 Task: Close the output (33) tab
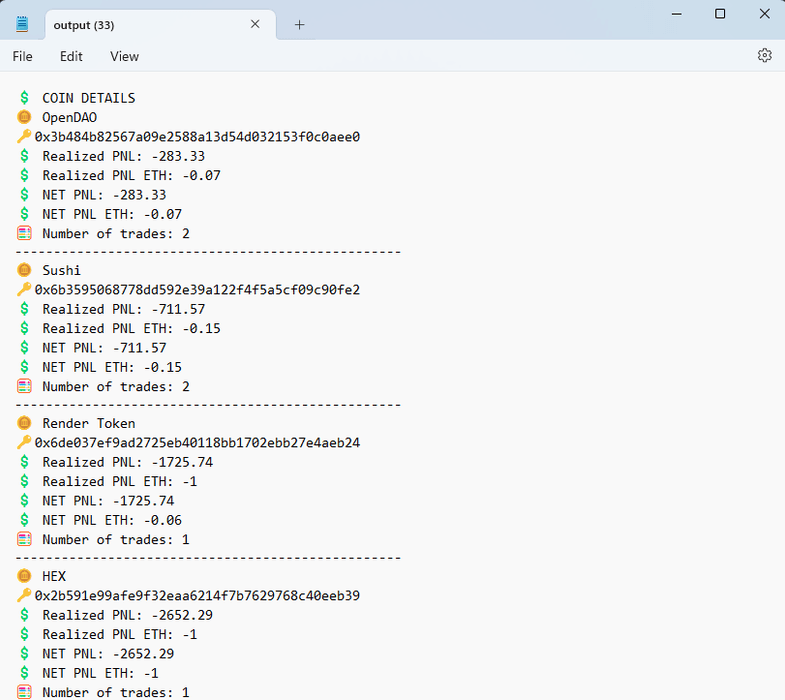coord(255,24)
